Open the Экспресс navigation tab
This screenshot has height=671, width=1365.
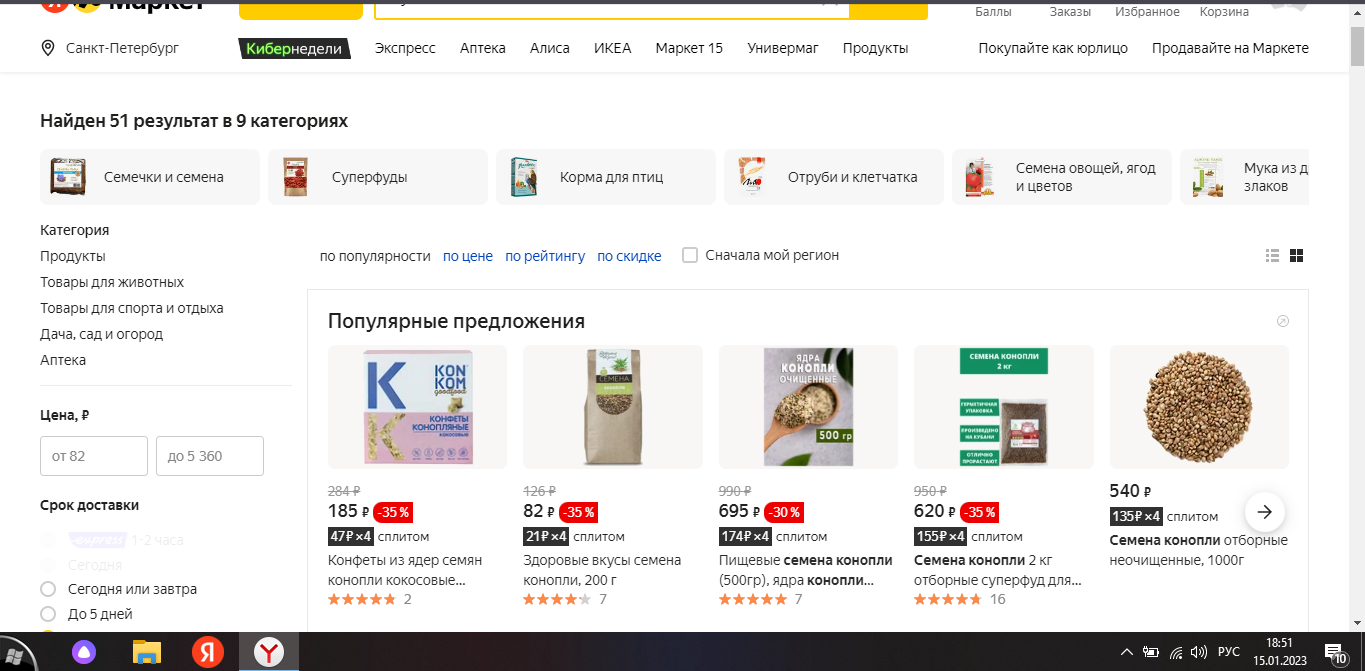pos(405,48)
